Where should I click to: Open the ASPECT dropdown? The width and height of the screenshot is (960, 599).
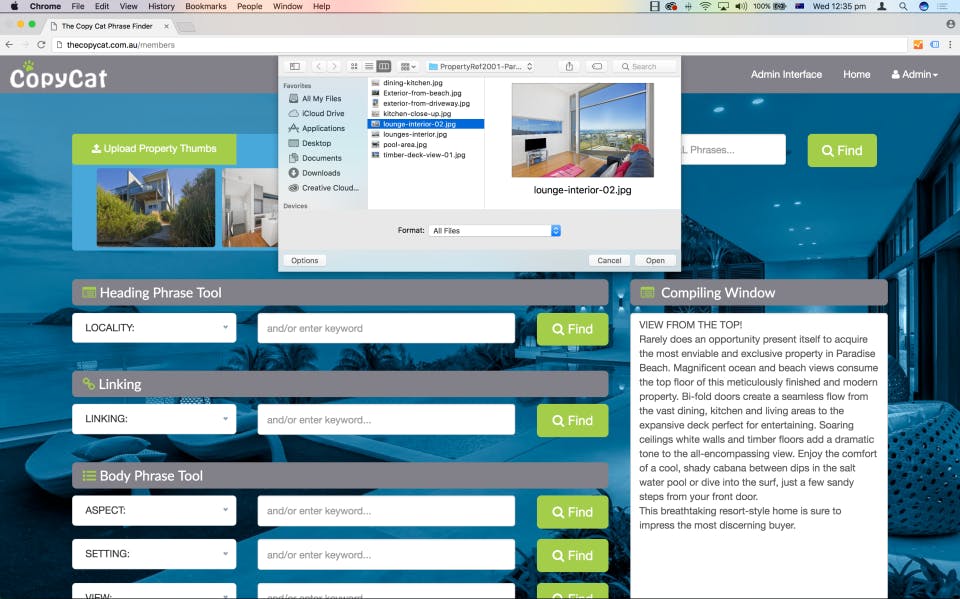pos(154,510)
